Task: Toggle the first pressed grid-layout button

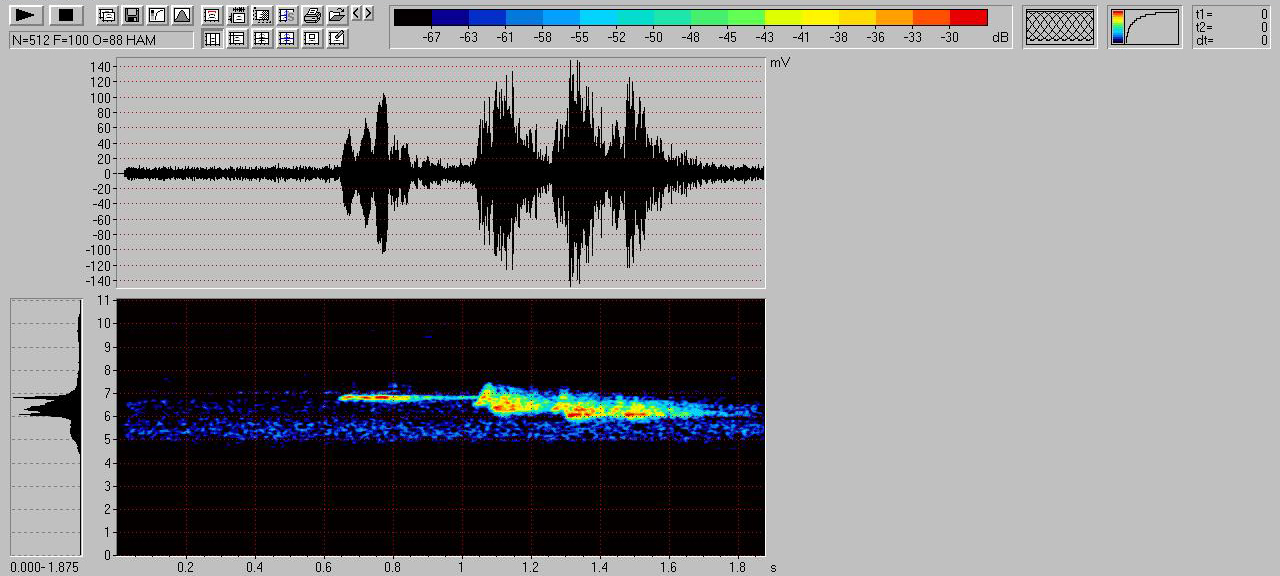Action: (x=212, y=38)
